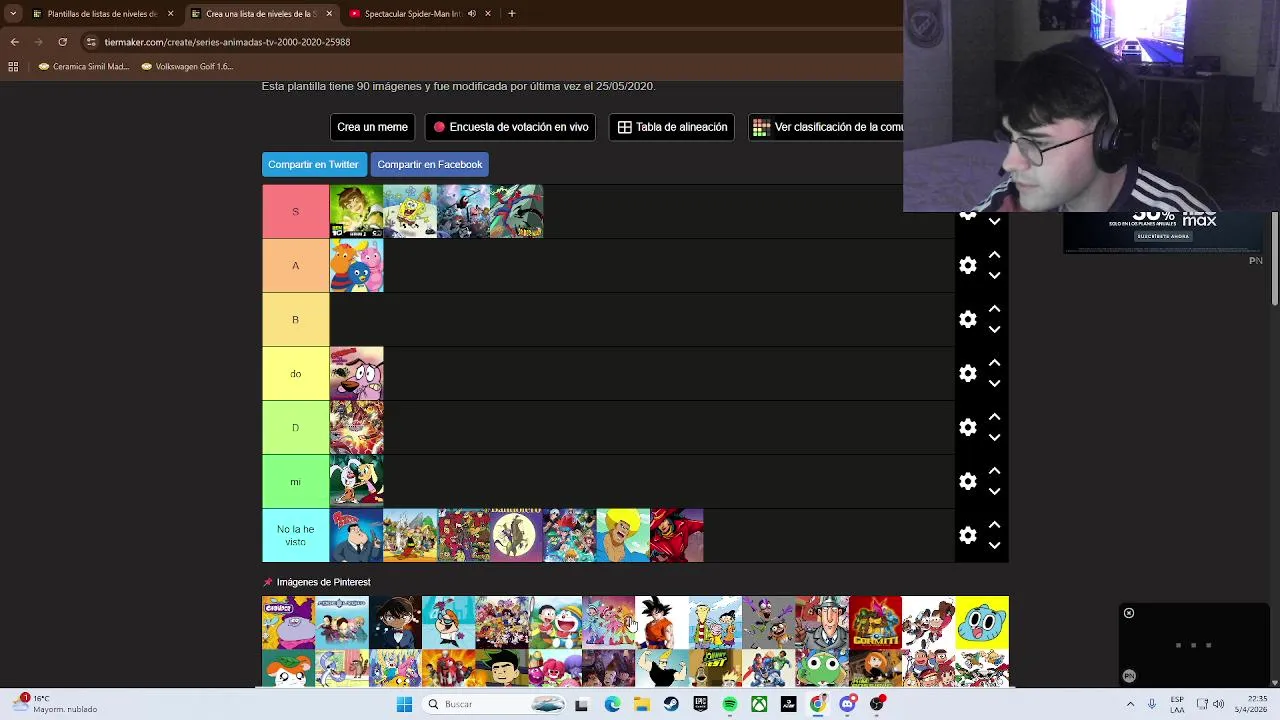
Task: Open settings gear for 'mi' tier row
Action: (x=967, y=481)
